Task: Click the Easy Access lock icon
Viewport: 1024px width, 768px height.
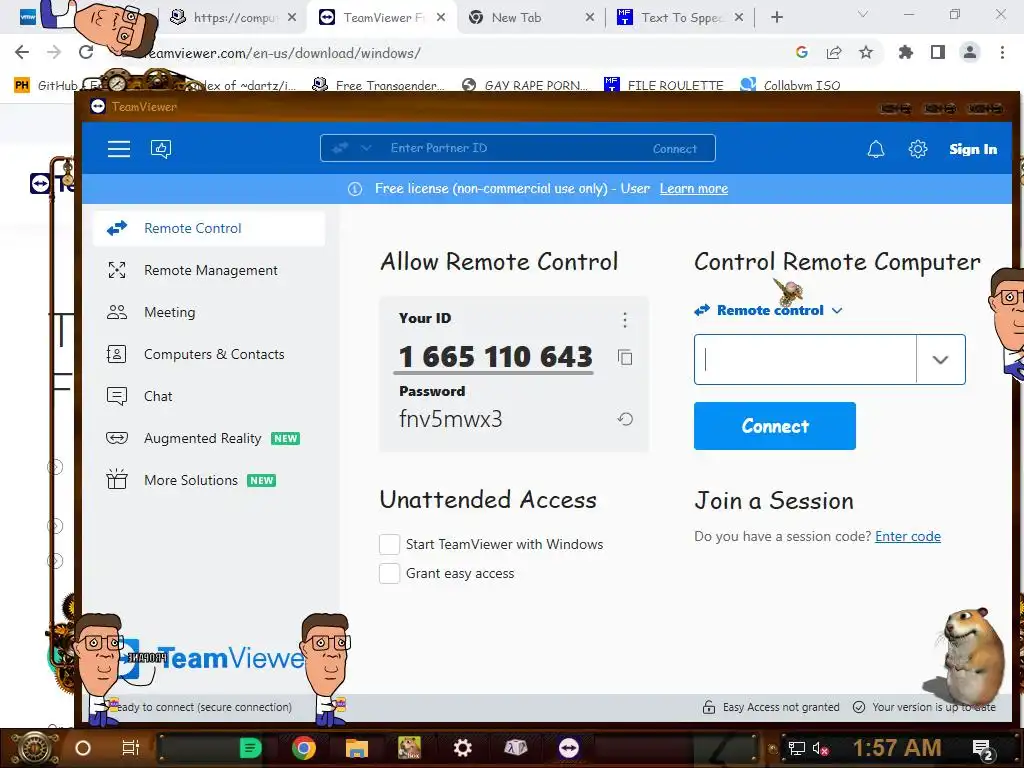Action: coord(709,707)
